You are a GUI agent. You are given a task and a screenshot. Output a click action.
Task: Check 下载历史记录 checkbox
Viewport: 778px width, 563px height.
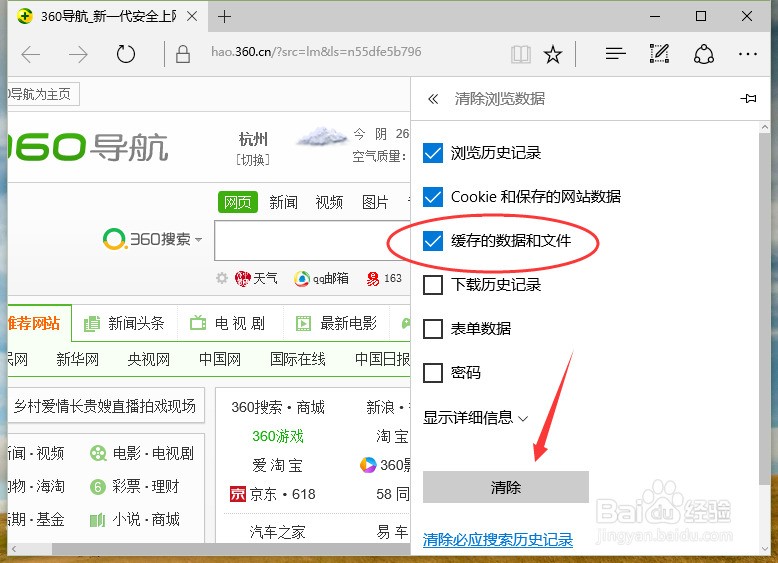pos(433,285)
